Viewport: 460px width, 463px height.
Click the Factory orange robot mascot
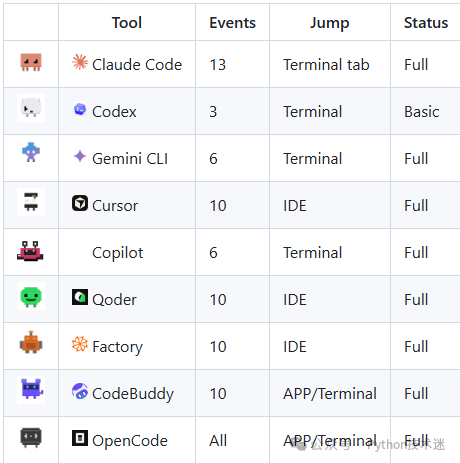coord(31,342)
